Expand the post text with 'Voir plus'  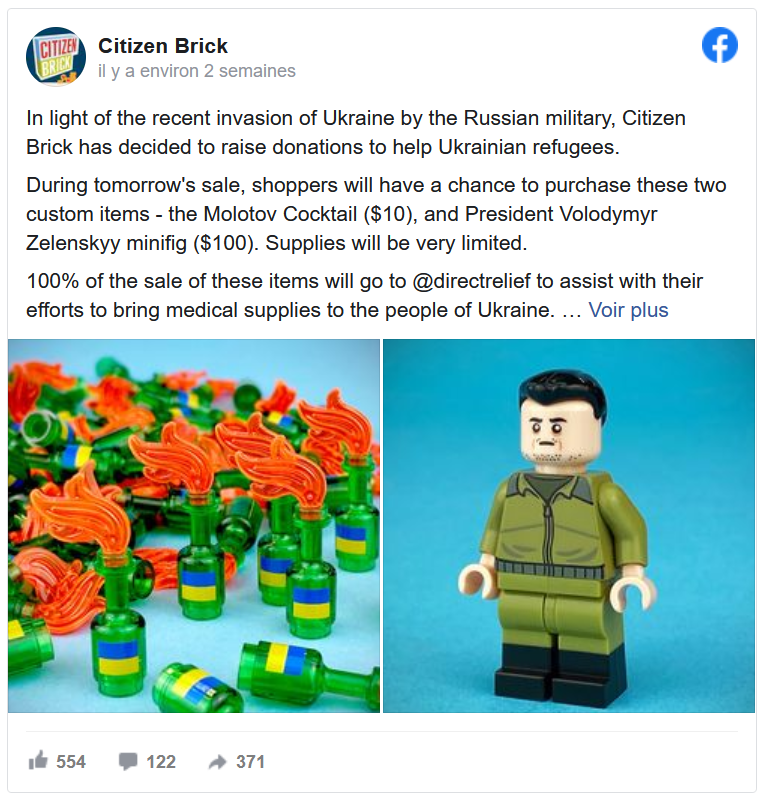[628, 310]
